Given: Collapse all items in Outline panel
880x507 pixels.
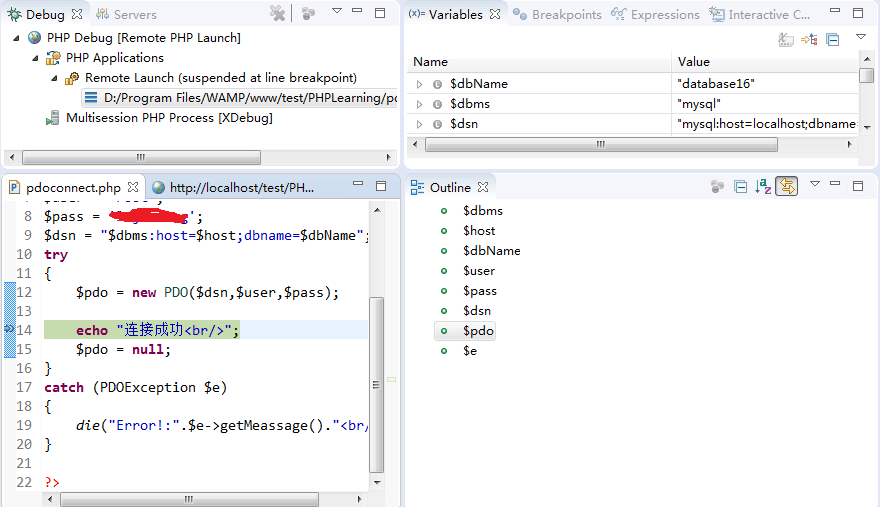Looking at the screenshot, I should (x=741, y=186).
